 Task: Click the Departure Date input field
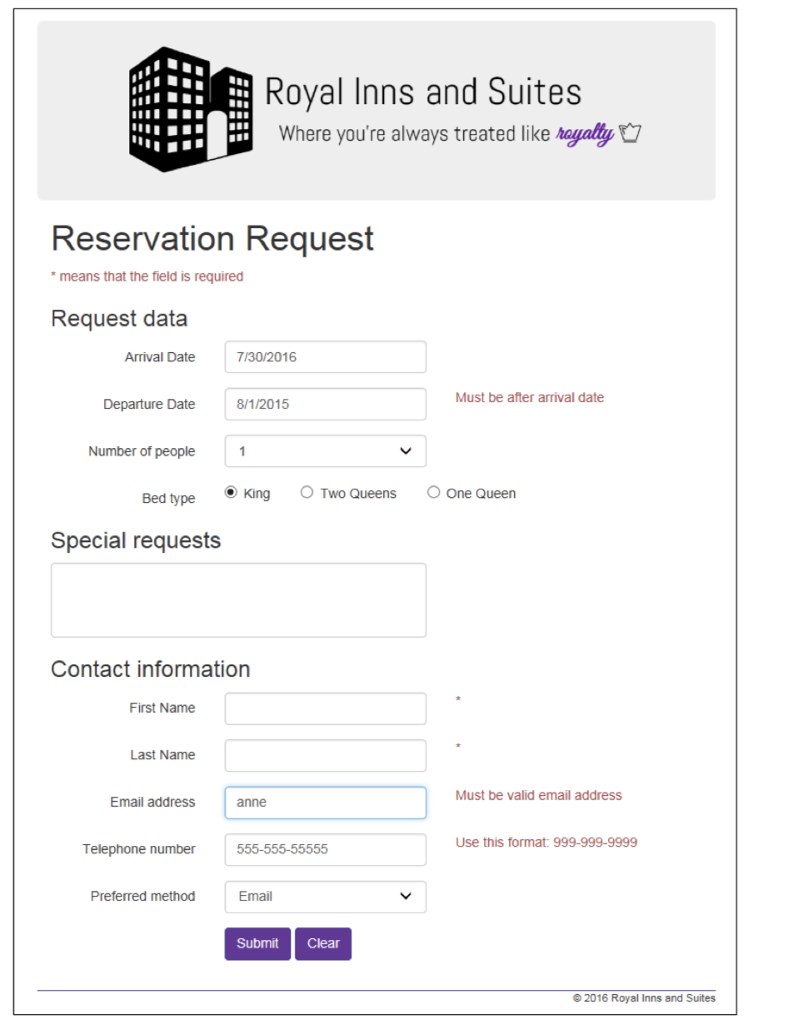324,404
